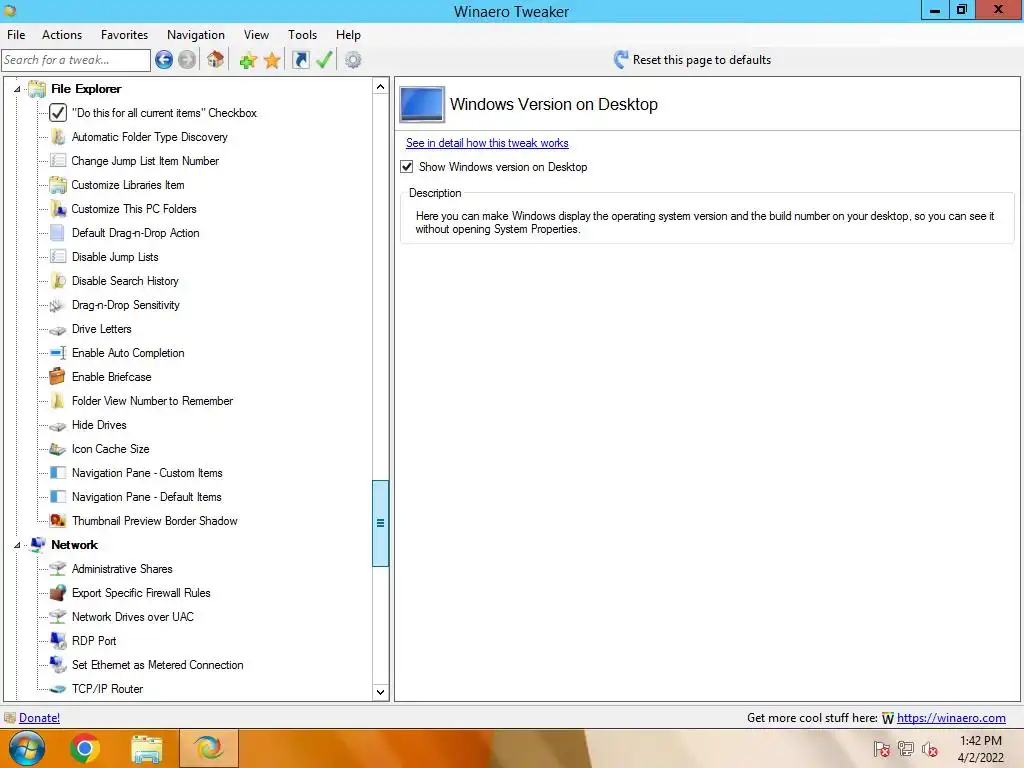
Task: Click the Drive Letters disk icon
Action: pyautogui.click(x=58, y=329)
